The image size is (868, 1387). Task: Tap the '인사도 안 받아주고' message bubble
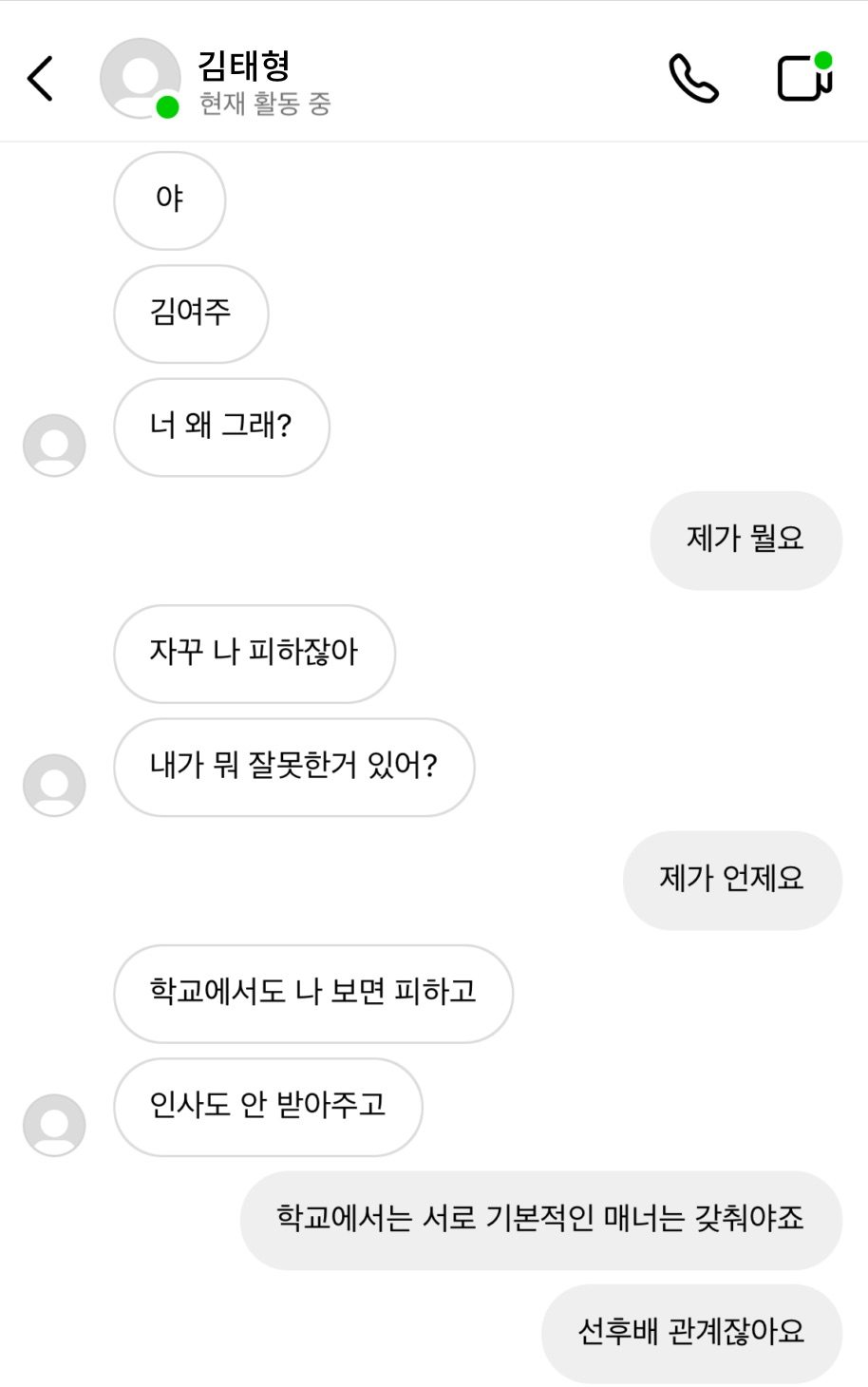point(268,1106)
